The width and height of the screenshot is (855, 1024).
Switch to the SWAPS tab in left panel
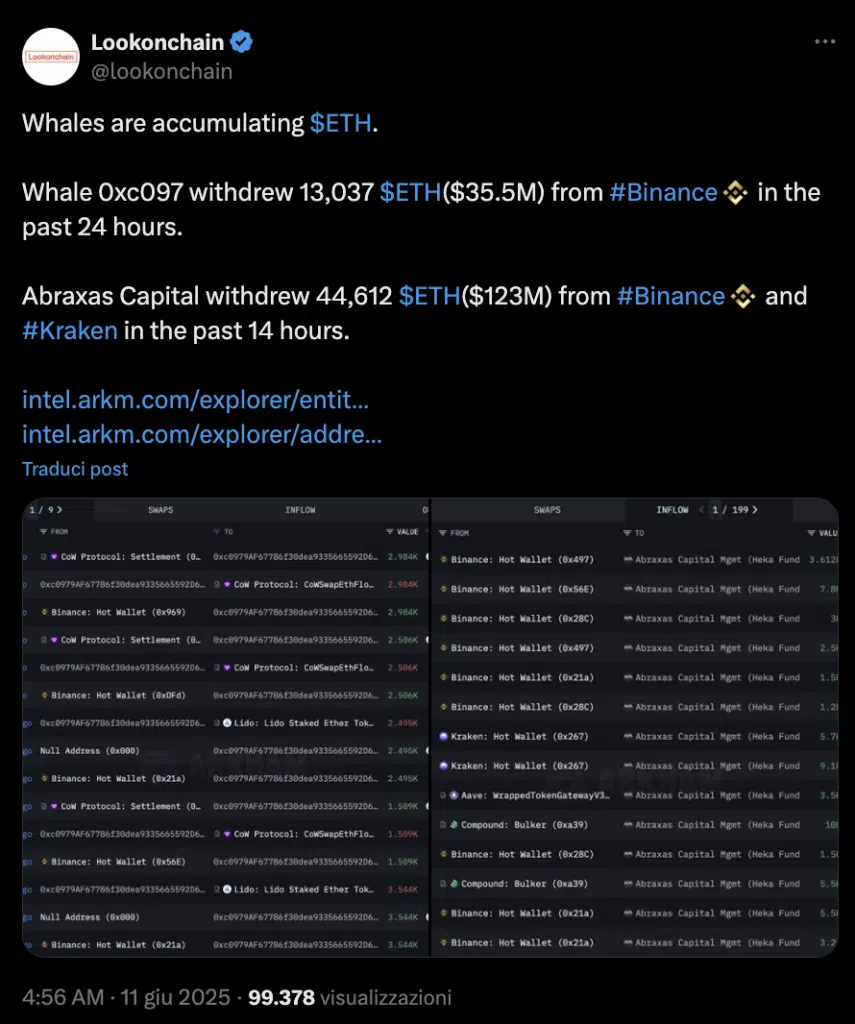(x=160, y=510)
